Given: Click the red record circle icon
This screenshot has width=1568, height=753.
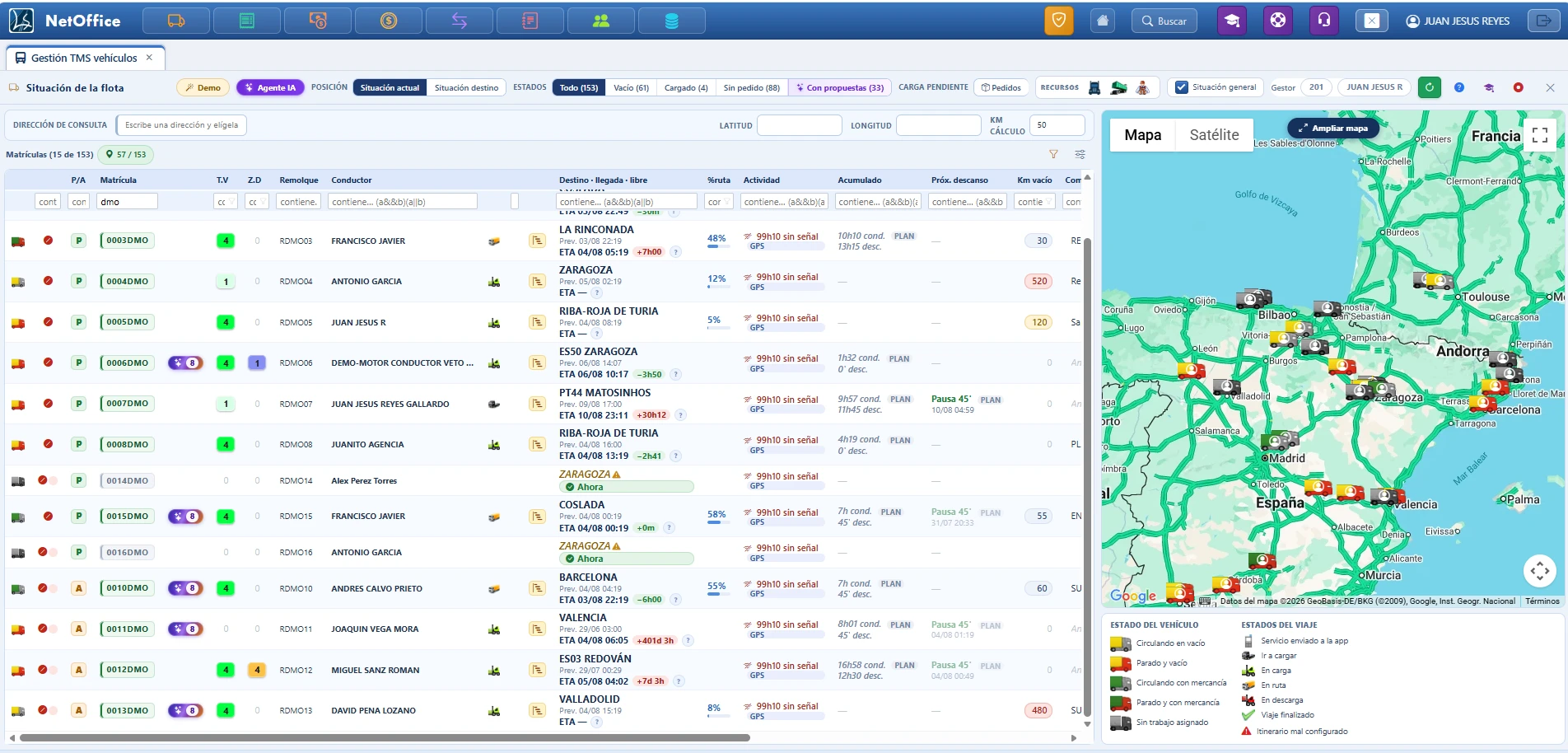Looking at the screenshot, I should click(1519, 87).
